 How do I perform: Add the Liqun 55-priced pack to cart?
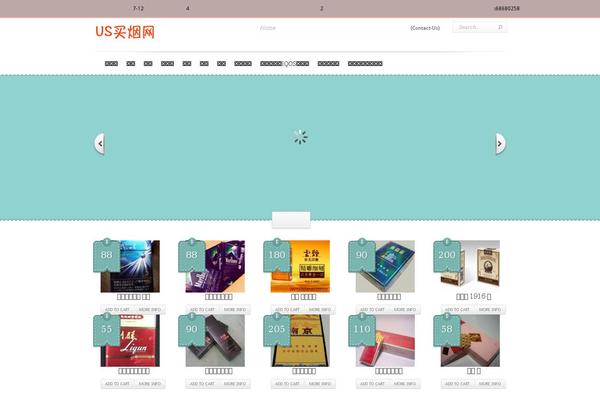point(117,384)
